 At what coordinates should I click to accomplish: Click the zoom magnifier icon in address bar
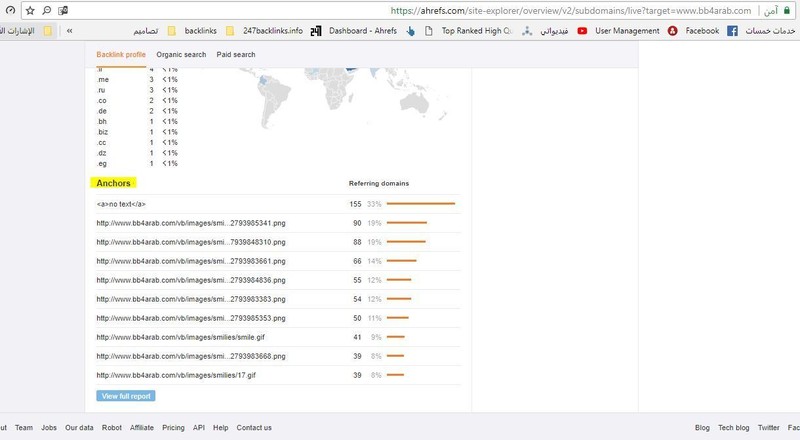tap(46, 10)
